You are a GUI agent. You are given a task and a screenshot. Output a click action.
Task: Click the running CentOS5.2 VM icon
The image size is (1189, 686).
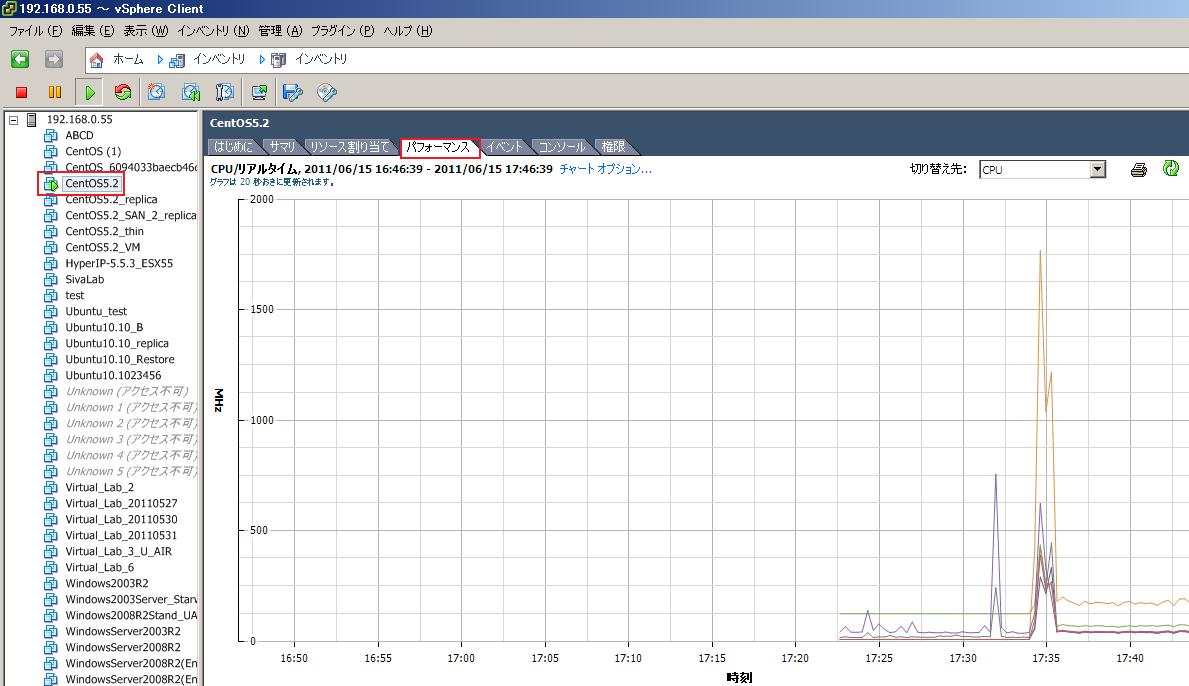(51, 183)
